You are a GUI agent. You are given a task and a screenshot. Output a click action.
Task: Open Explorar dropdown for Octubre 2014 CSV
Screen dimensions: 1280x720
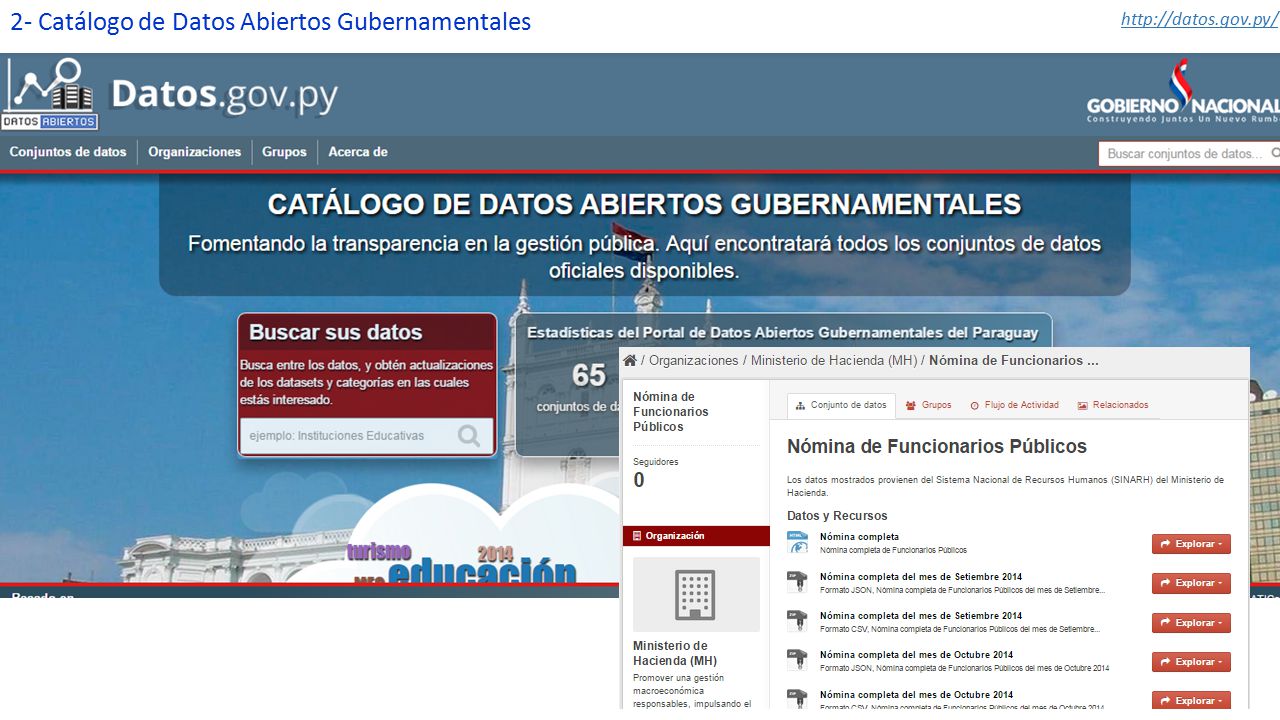[1191, 701]
